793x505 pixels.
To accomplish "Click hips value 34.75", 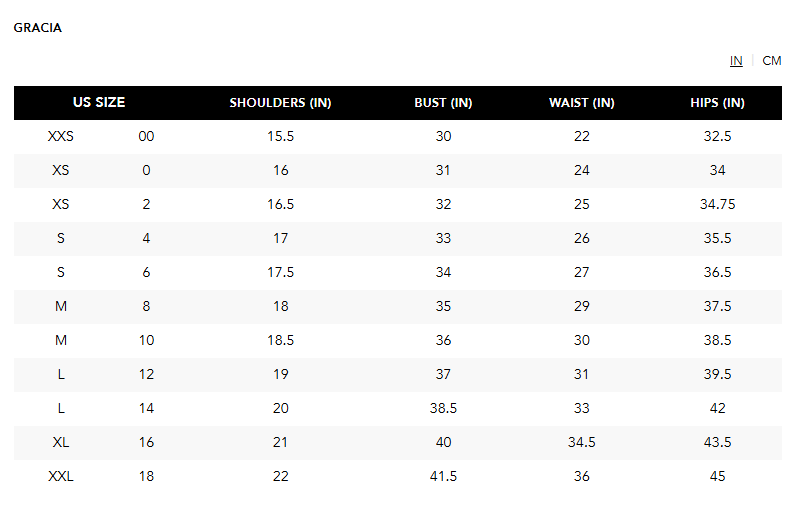I will [717, 204].
